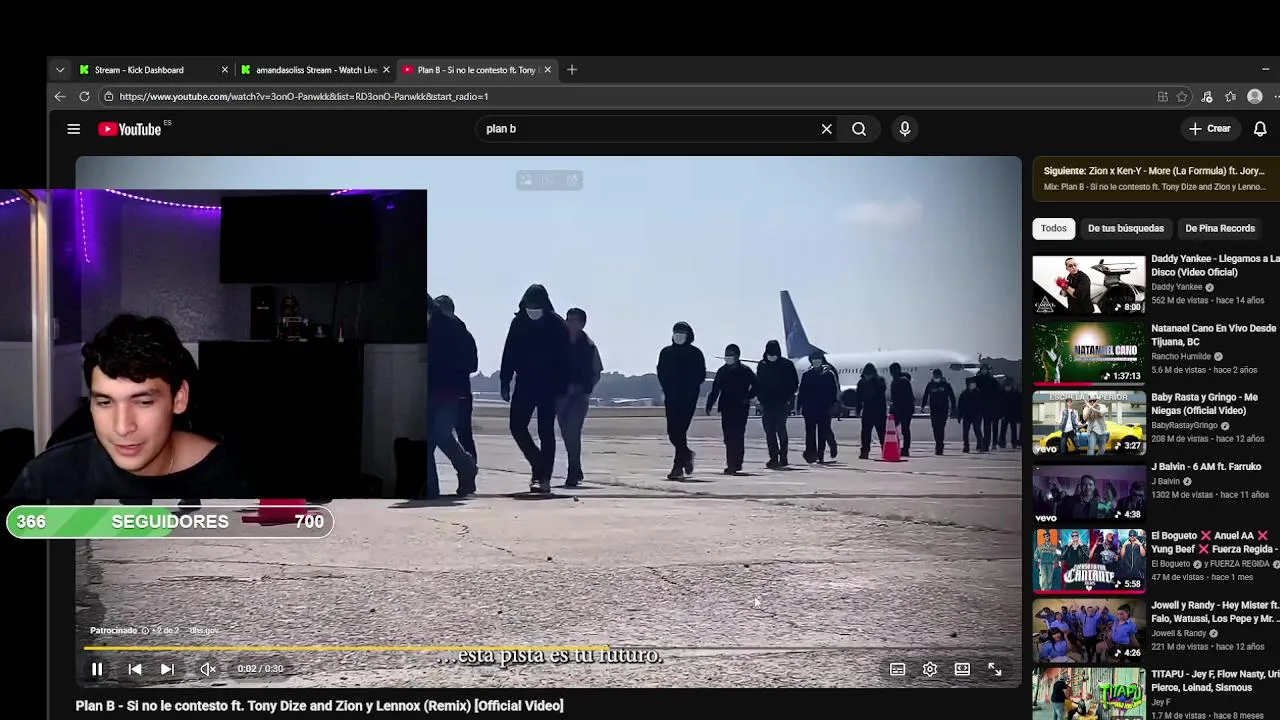Viewport: 1280px width, 720px height.
Task: Go back in browser history
Action: [60, 97]
